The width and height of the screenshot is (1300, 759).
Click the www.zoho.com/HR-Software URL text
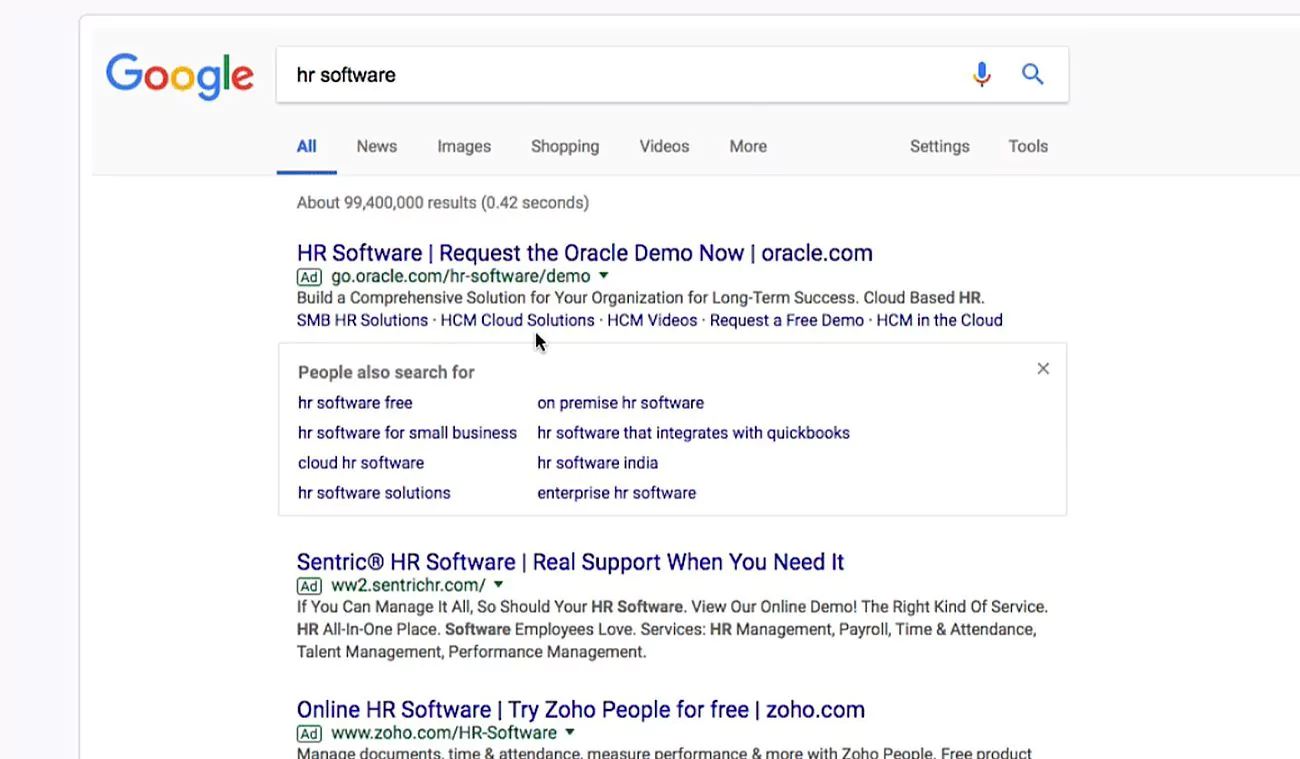pyautogui.click(x=444, y=734)
